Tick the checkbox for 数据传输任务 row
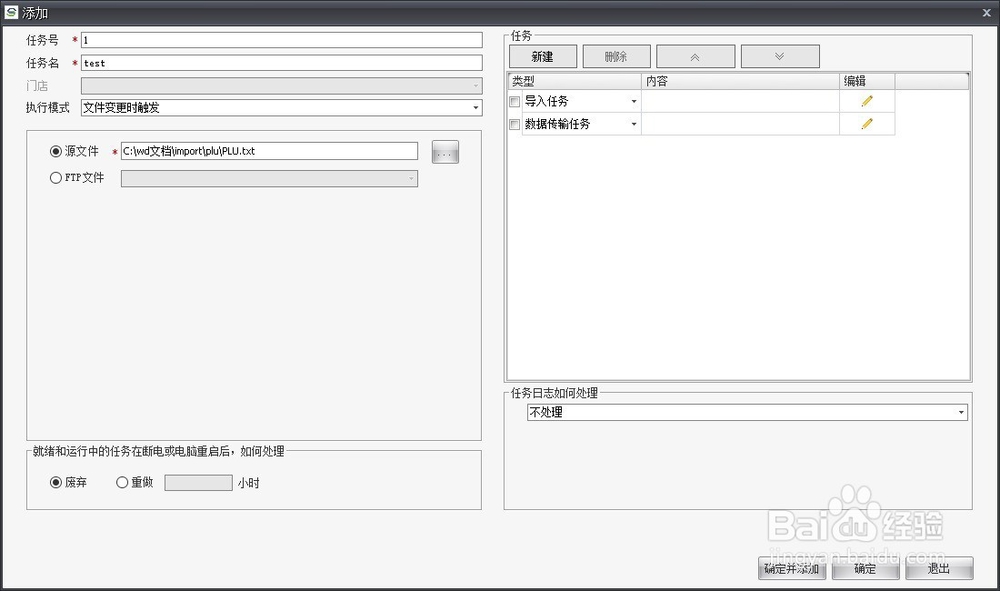This screenshot has width=1000, height=591. [515, 124]
